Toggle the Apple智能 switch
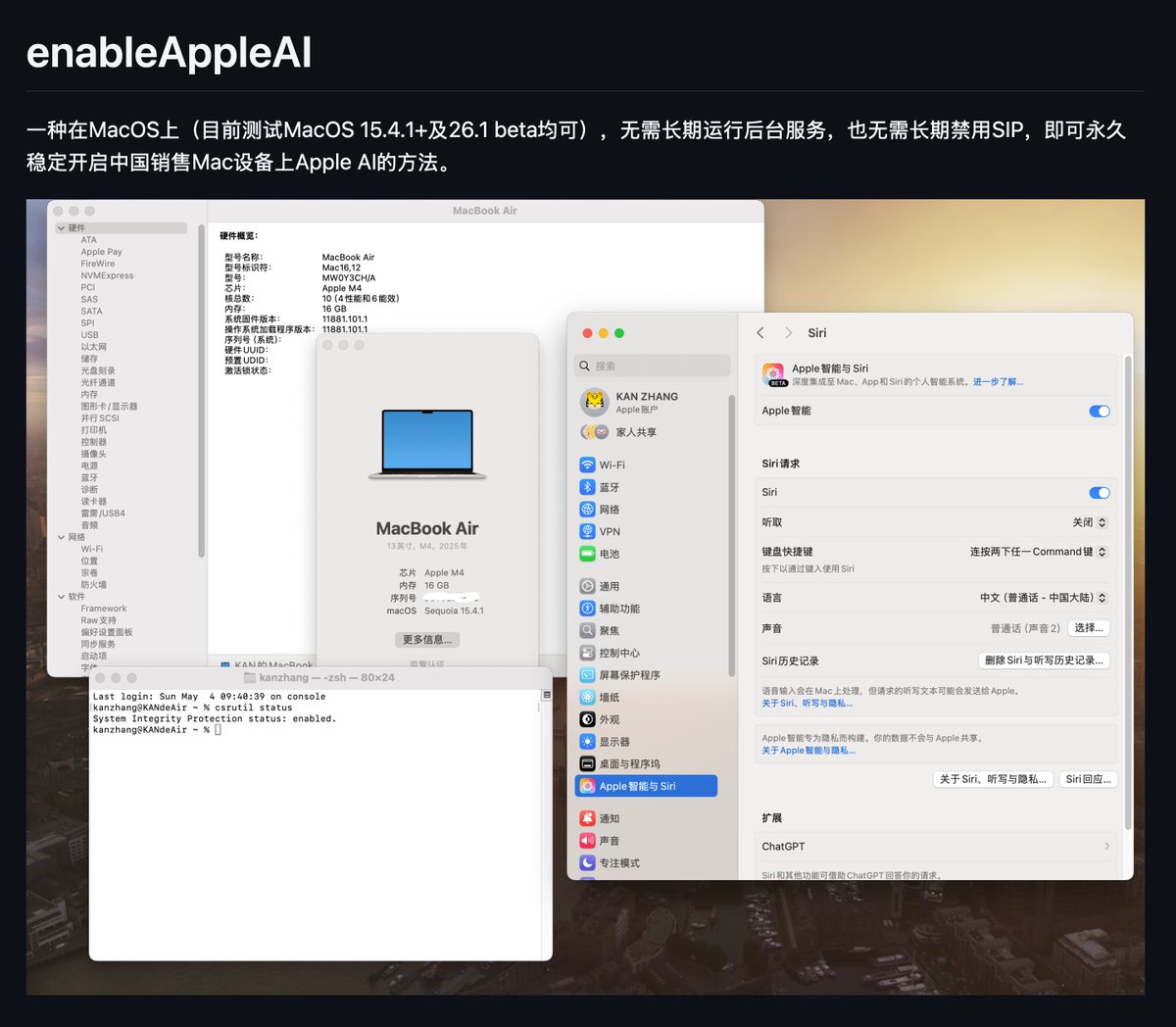The width and height of the screenshot is (1176, 1027). coord(1100,411)
